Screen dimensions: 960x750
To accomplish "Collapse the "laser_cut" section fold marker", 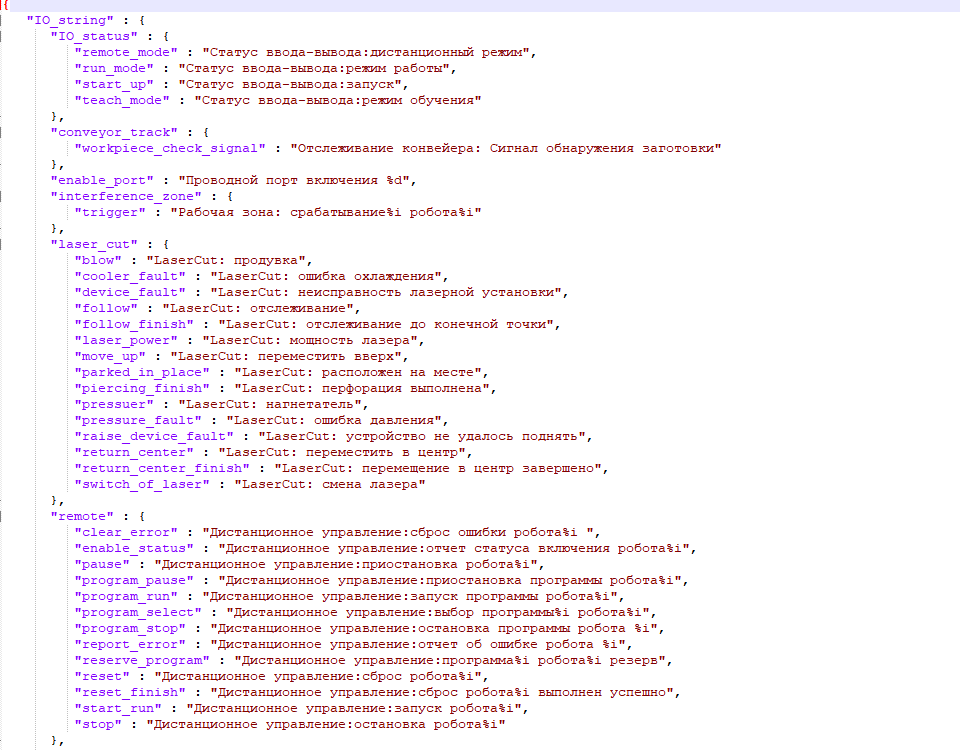I will tap(3, 244).
